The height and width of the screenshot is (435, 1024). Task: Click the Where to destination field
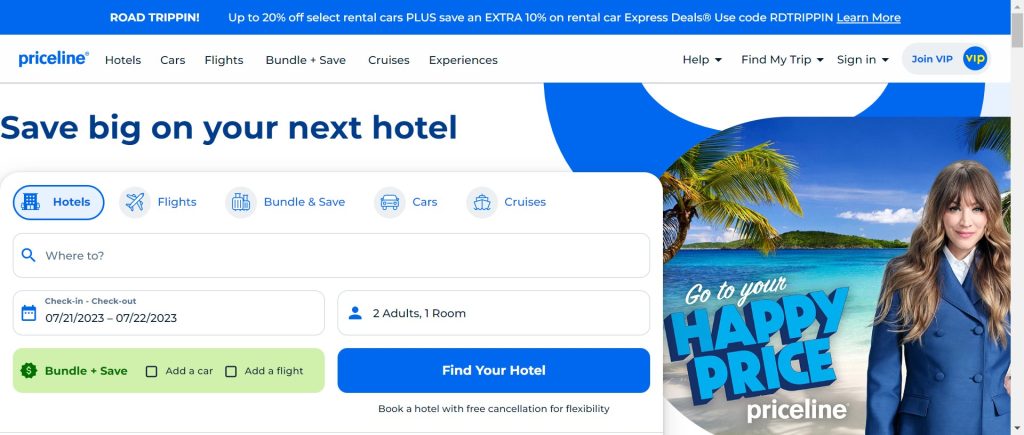click(331, 255)
